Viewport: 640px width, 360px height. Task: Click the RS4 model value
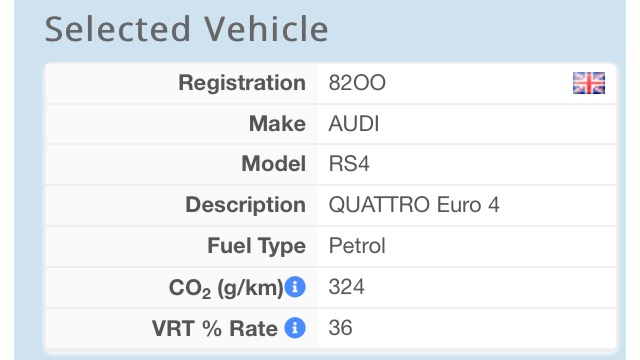[349, 164]
